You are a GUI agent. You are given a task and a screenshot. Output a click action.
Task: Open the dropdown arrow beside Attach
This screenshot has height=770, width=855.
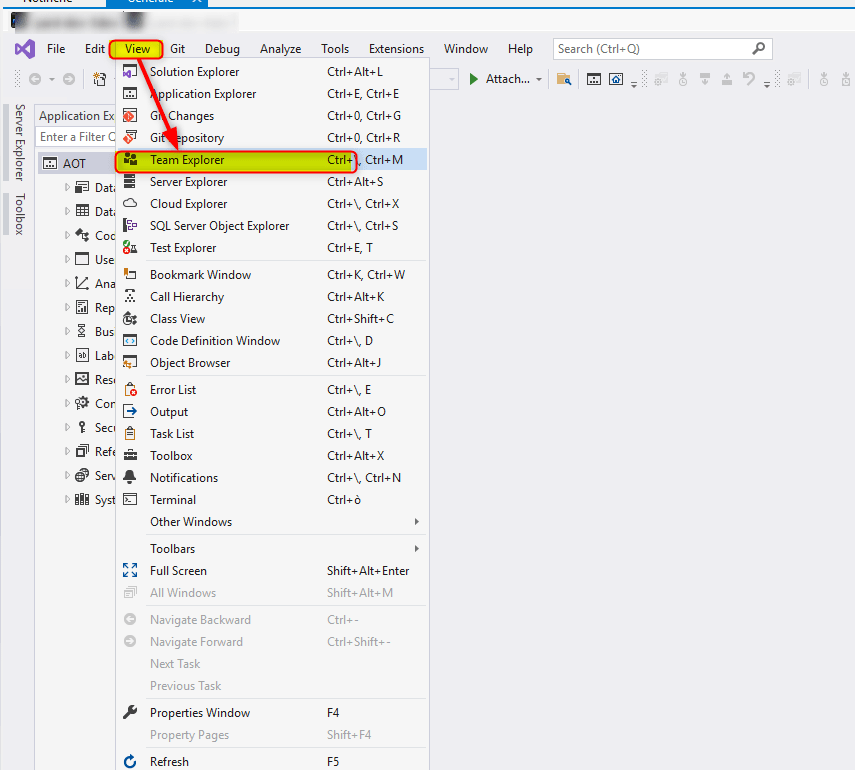tap(539, 80)
